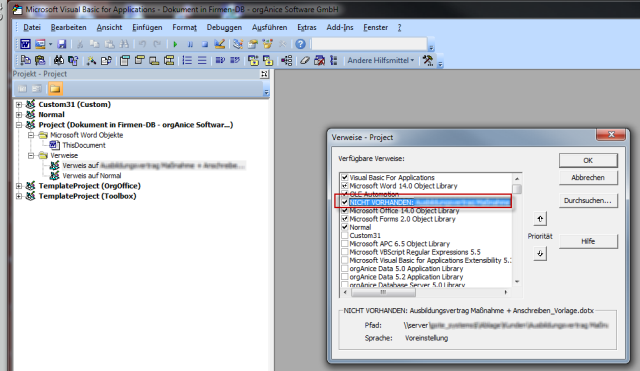The height and width of the screenshot is (371, 640).
Task: Collapse the Microsoft Word Objekte folder
Action: 31,135
